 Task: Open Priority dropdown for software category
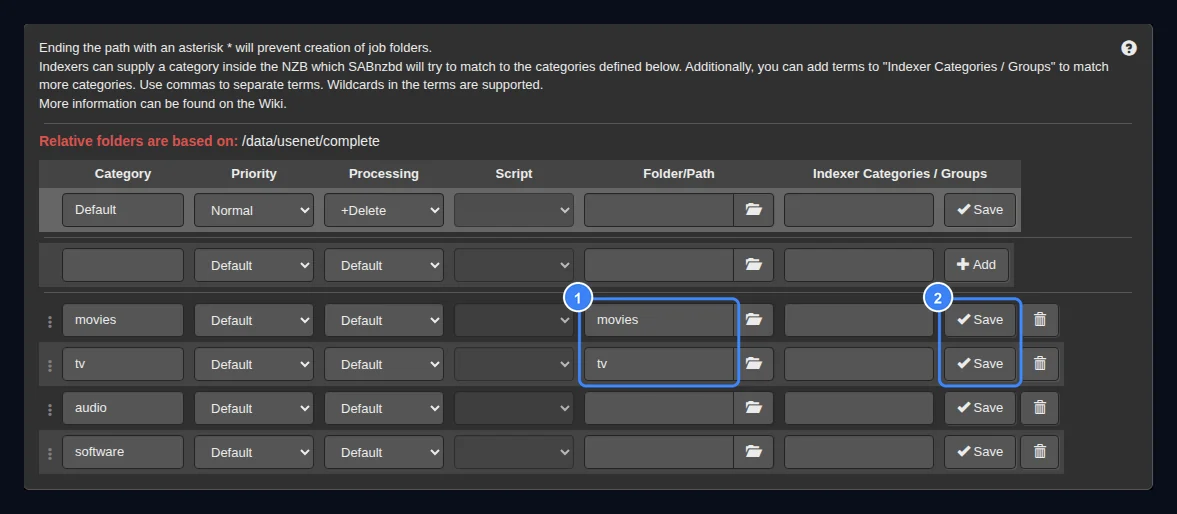[x=254, y=452]
